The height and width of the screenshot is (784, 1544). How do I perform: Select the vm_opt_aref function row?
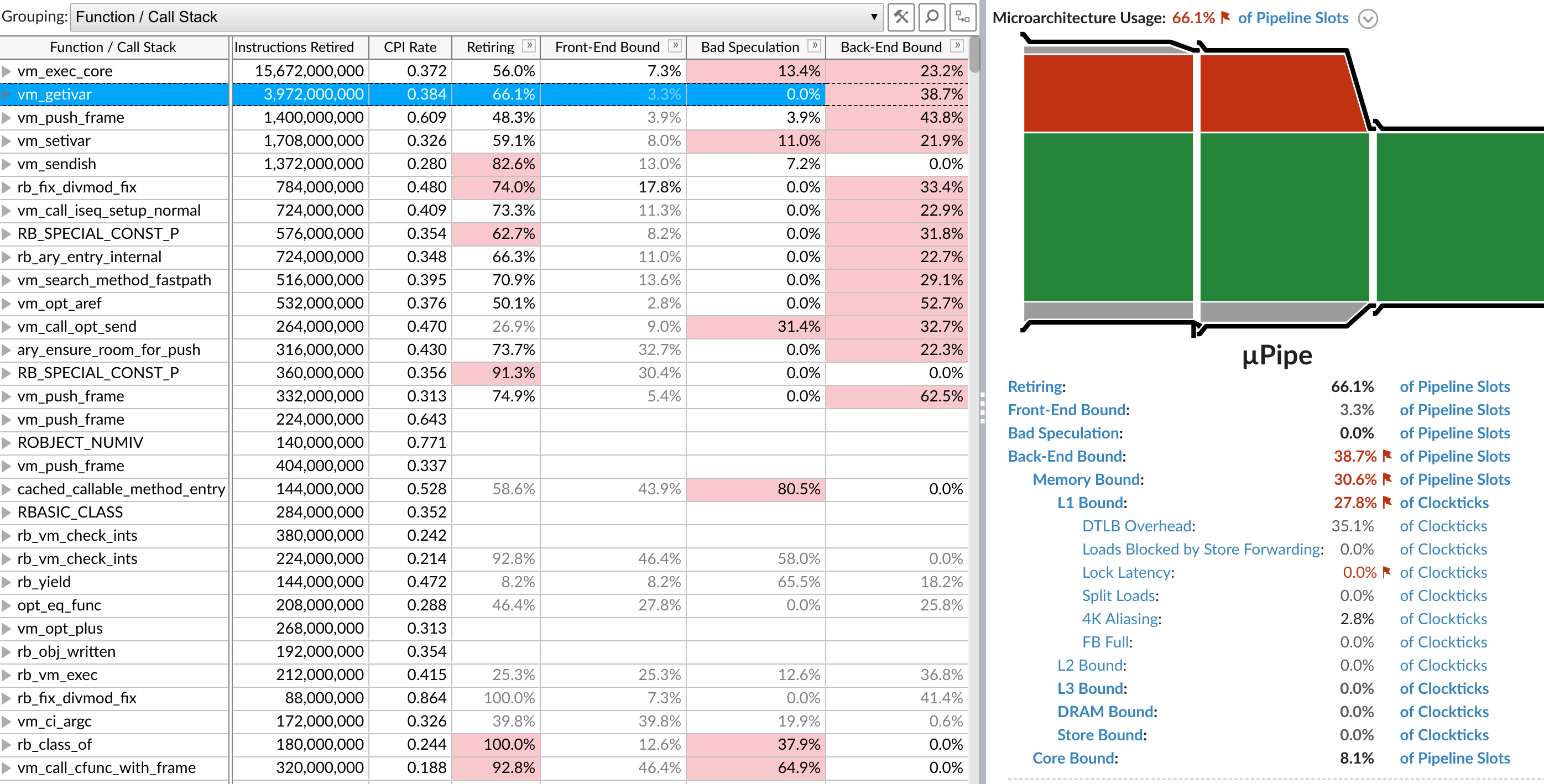[x=59, y=304]
